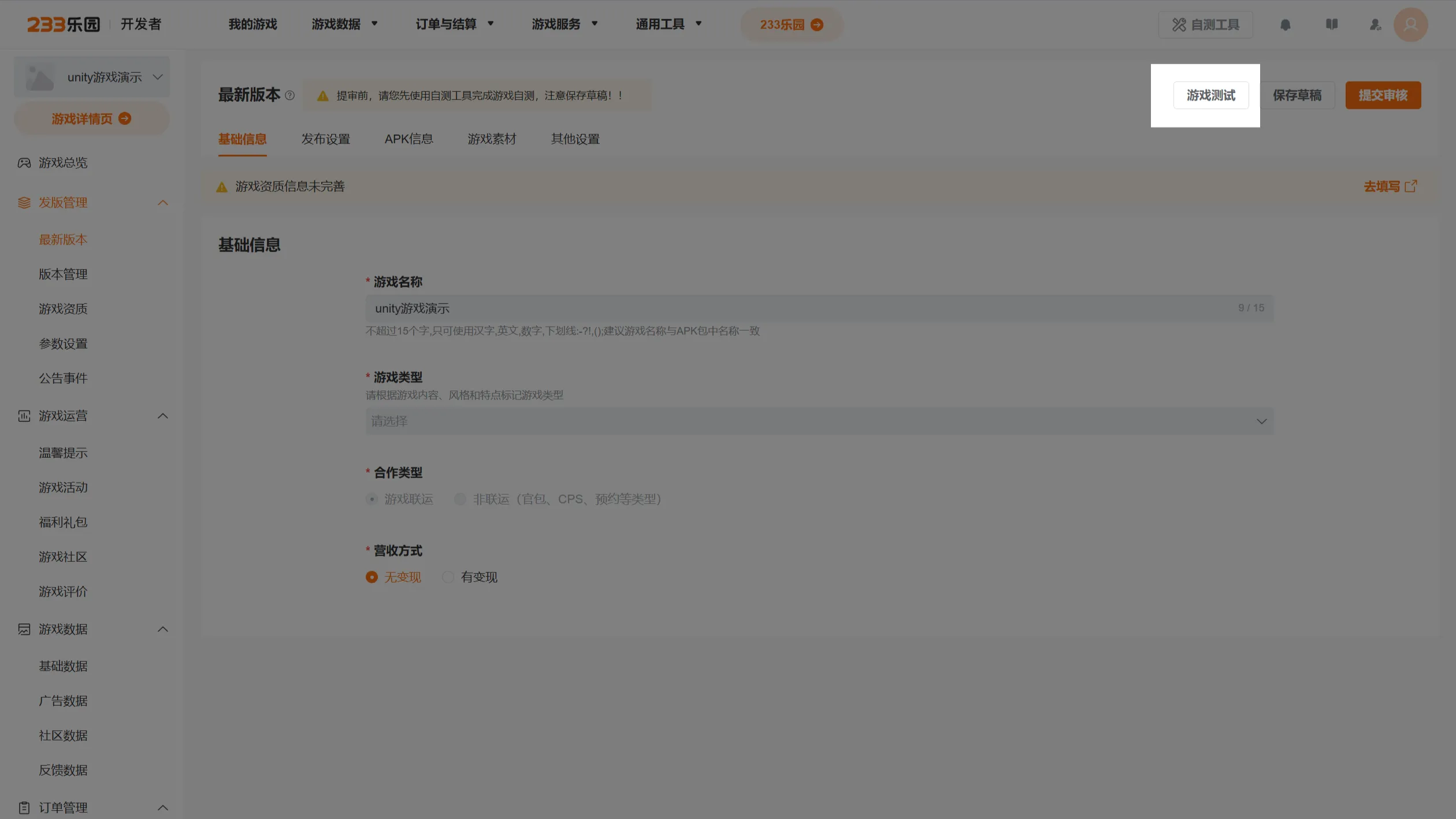1456x819 pixels.
Task: Open the profile avatar
Action: click(x=1410, y=25)
